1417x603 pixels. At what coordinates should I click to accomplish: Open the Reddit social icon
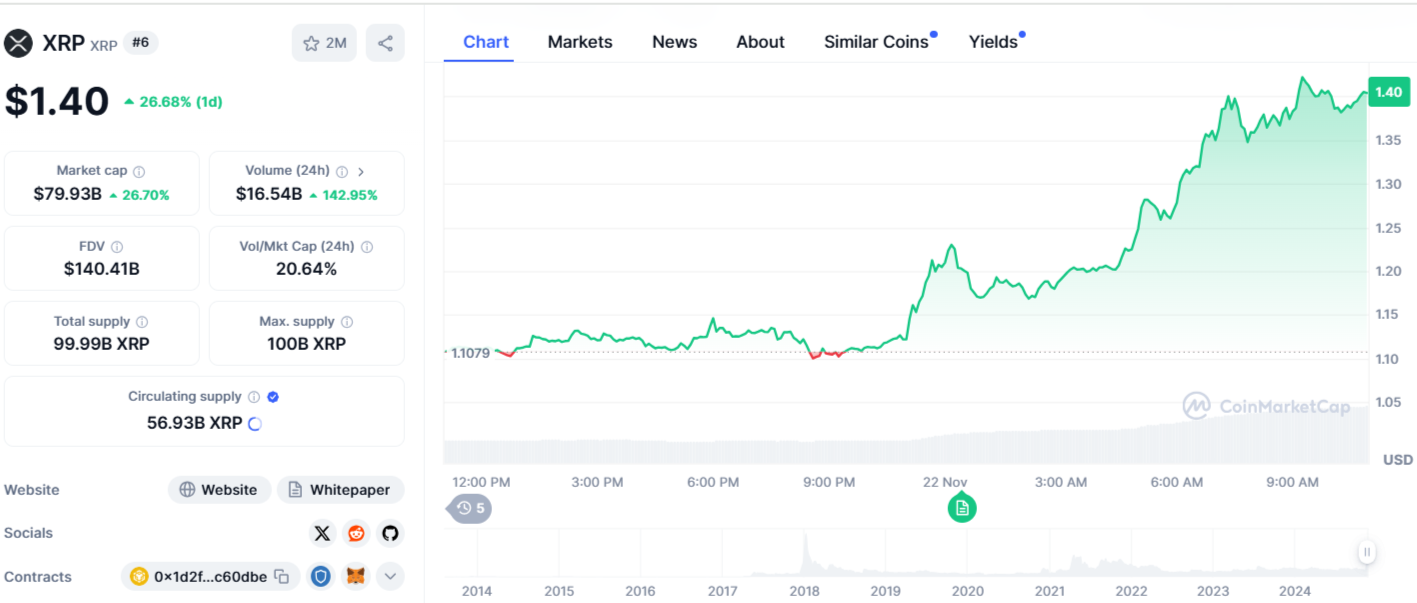pos(356,533)
